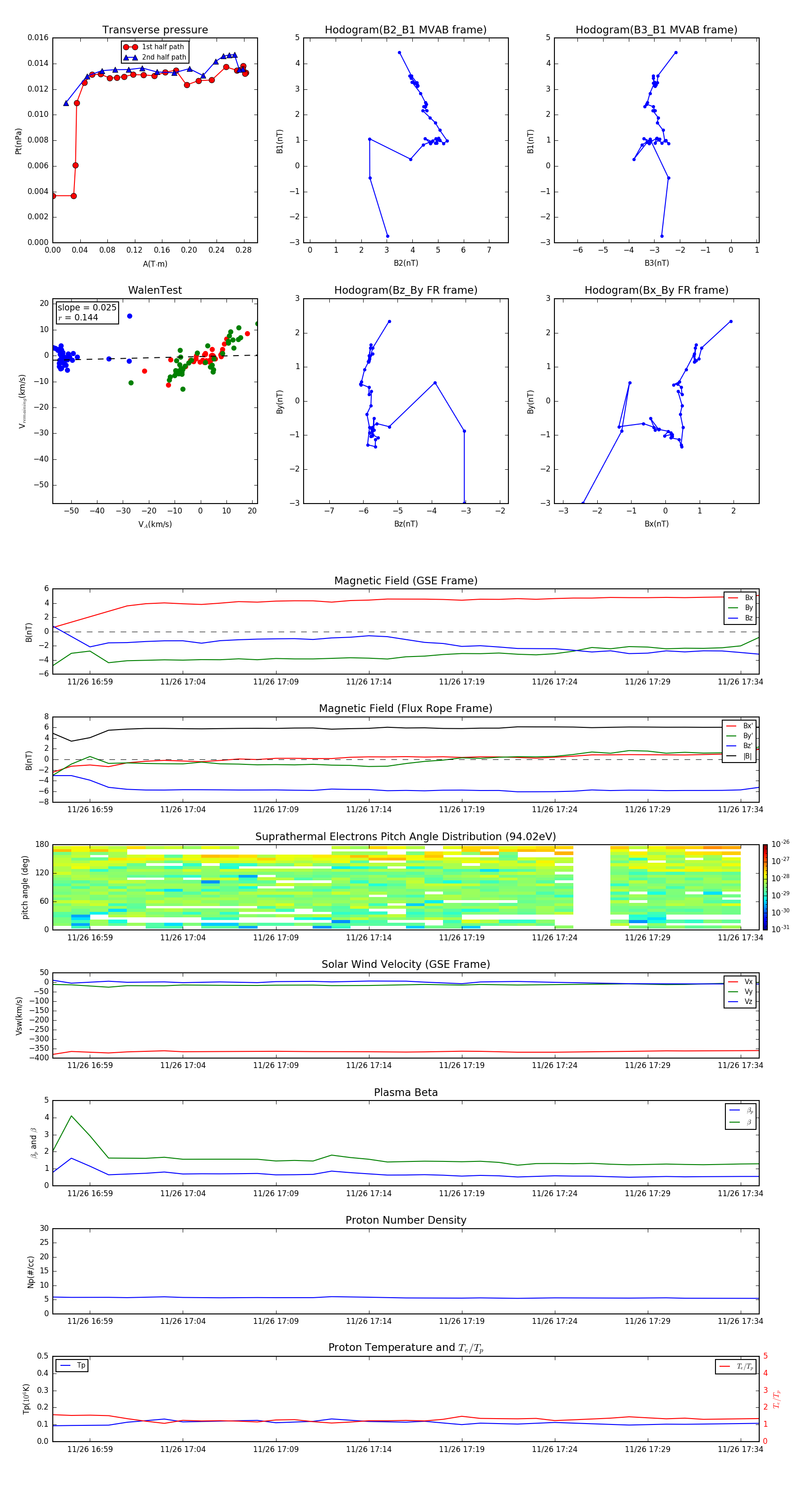Image resolution: width=812 pixels, height=1489 pixels.
Task: Click the 'Vz' legend entry
Action: click(x=740, y=1002)
